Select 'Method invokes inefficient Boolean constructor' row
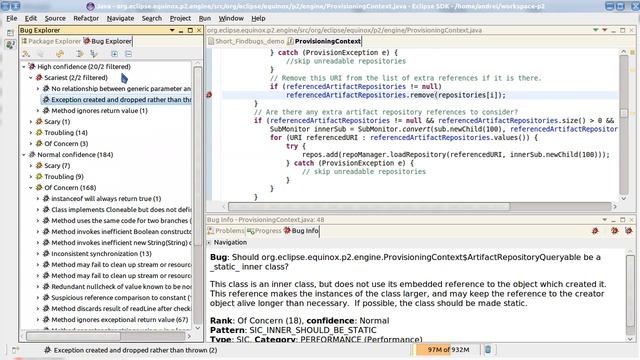Screen dimensions: 640x360 [117, 232]
